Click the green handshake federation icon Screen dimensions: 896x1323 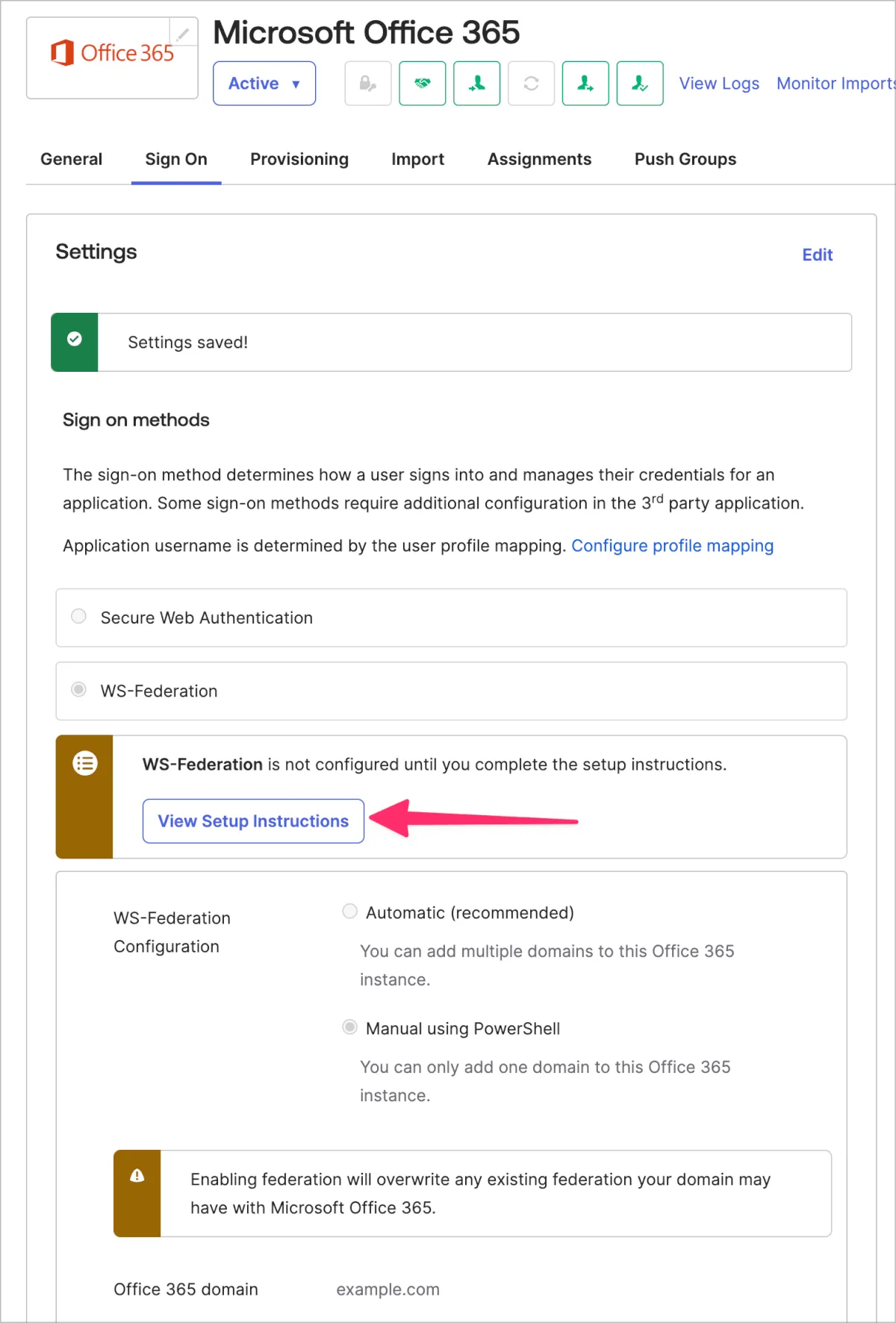point(423,84)
